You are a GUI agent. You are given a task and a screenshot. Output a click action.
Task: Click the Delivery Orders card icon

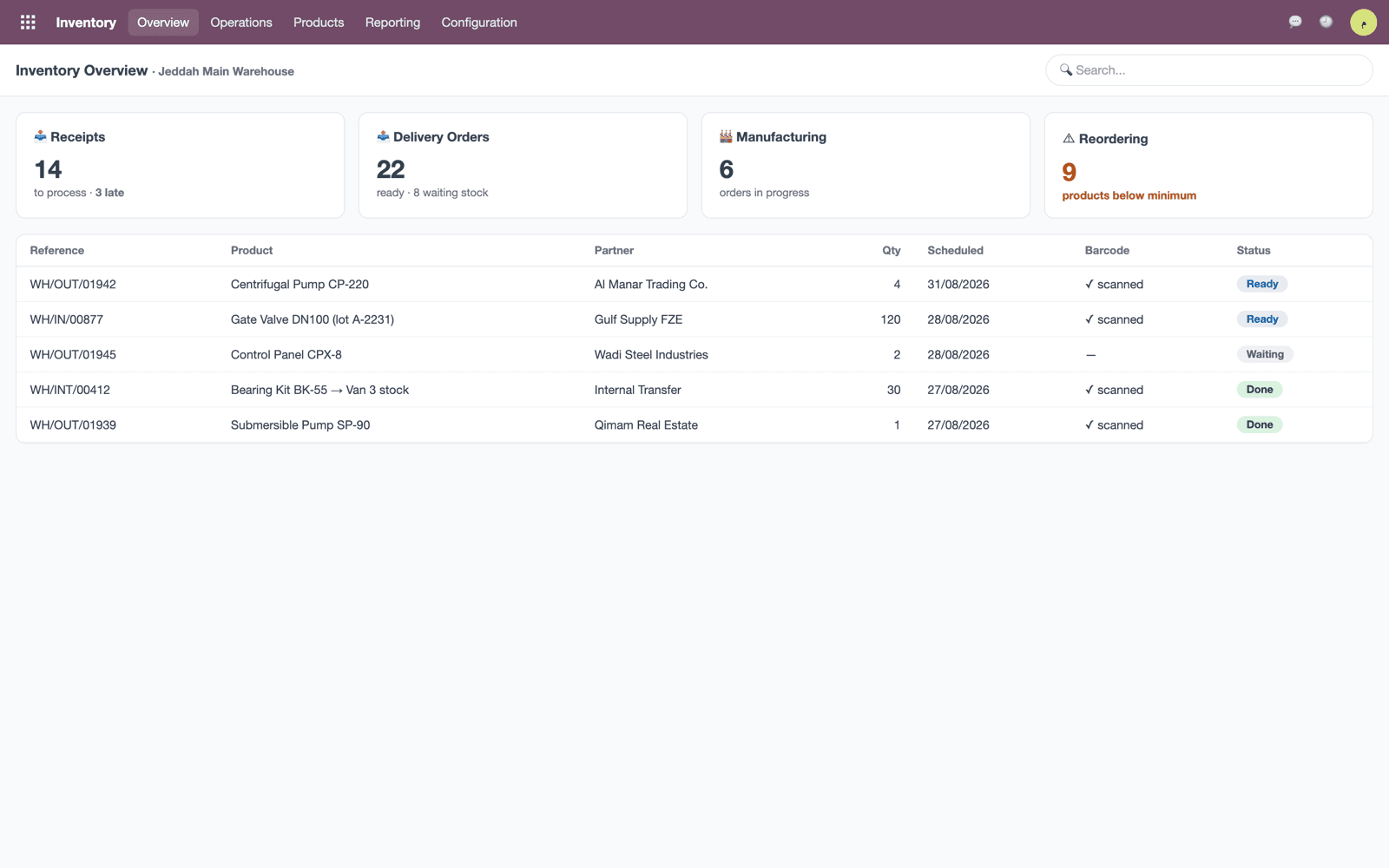point(383,136)
